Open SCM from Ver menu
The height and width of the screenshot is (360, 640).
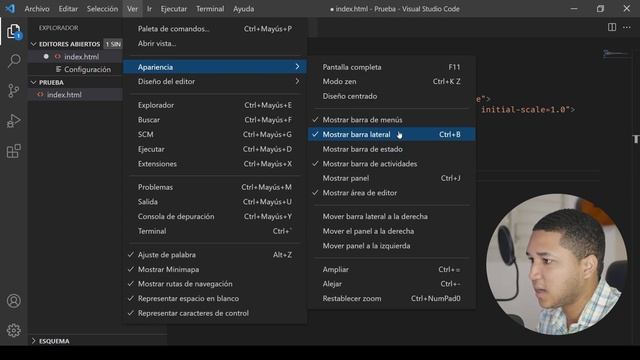pyautogui.click(x=215, y=134)
